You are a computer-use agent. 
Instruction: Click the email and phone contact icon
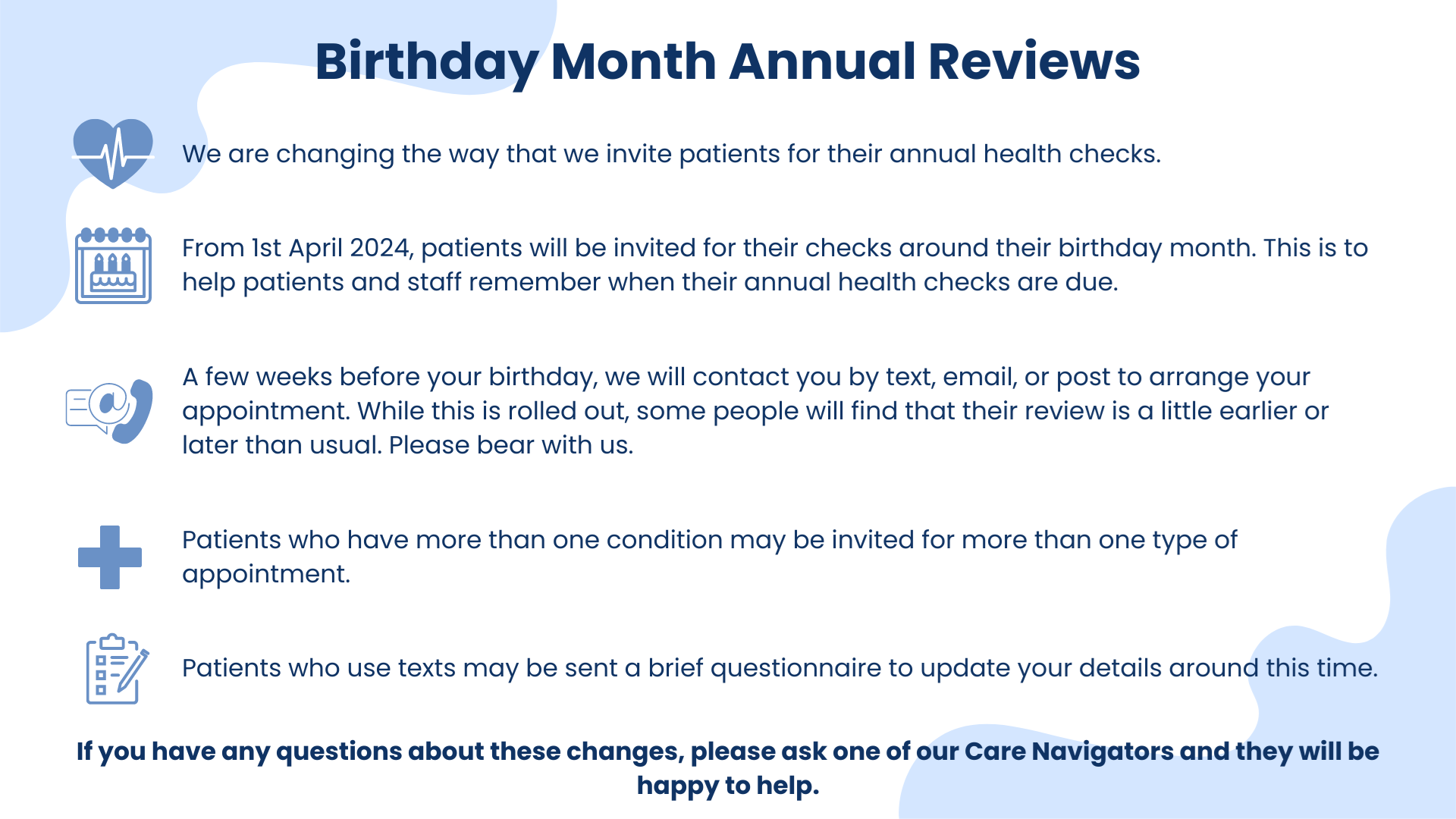point(109,410)
